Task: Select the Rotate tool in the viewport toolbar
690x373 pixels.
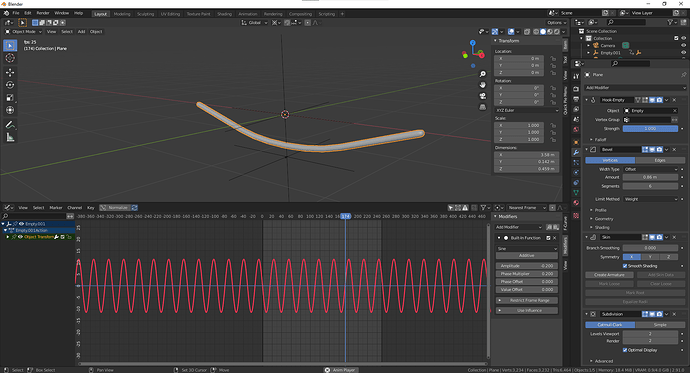Action: pos(10,85)
